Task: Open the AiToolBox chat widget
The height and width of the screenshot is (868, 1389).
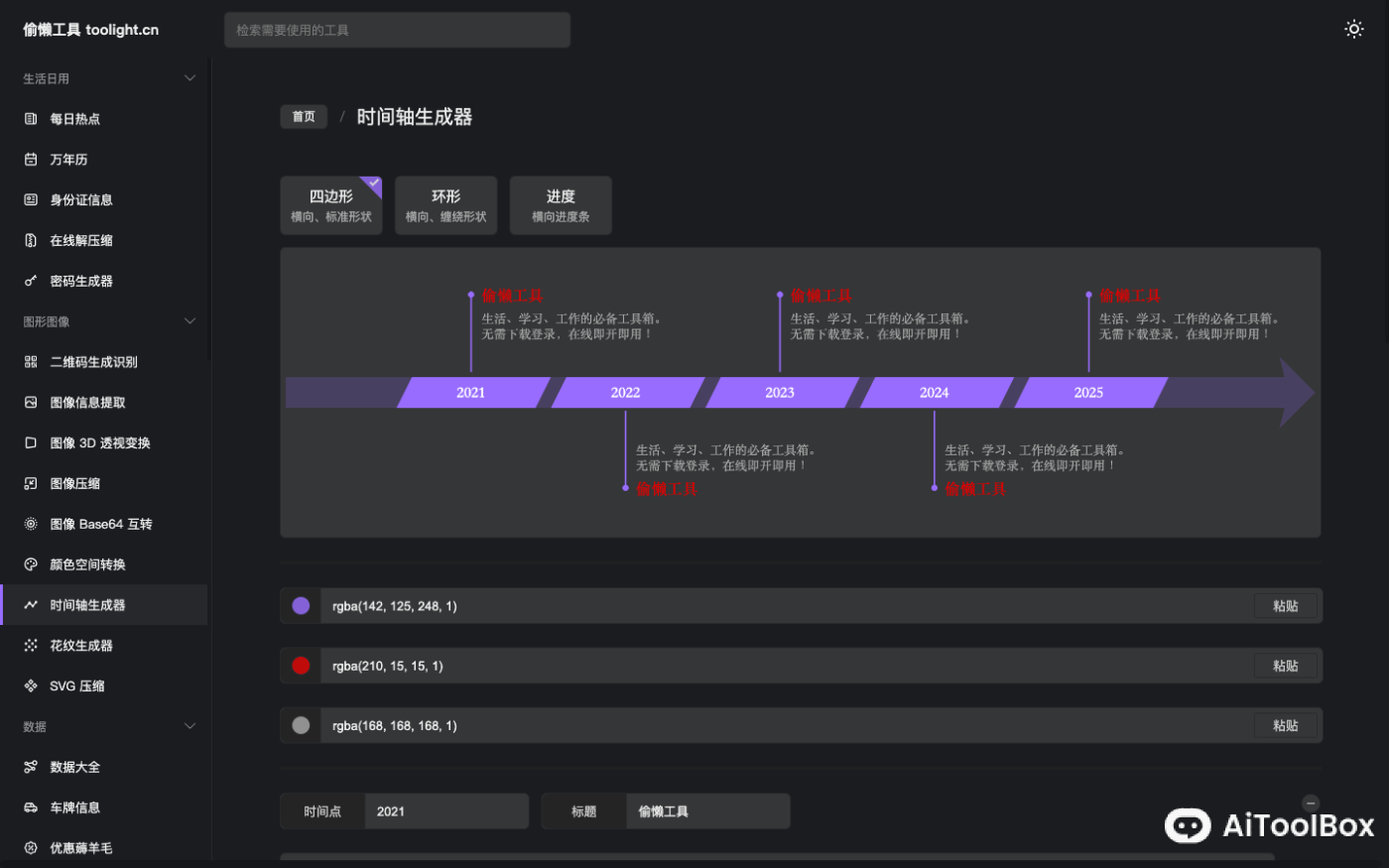Action: pos(1187,825)
